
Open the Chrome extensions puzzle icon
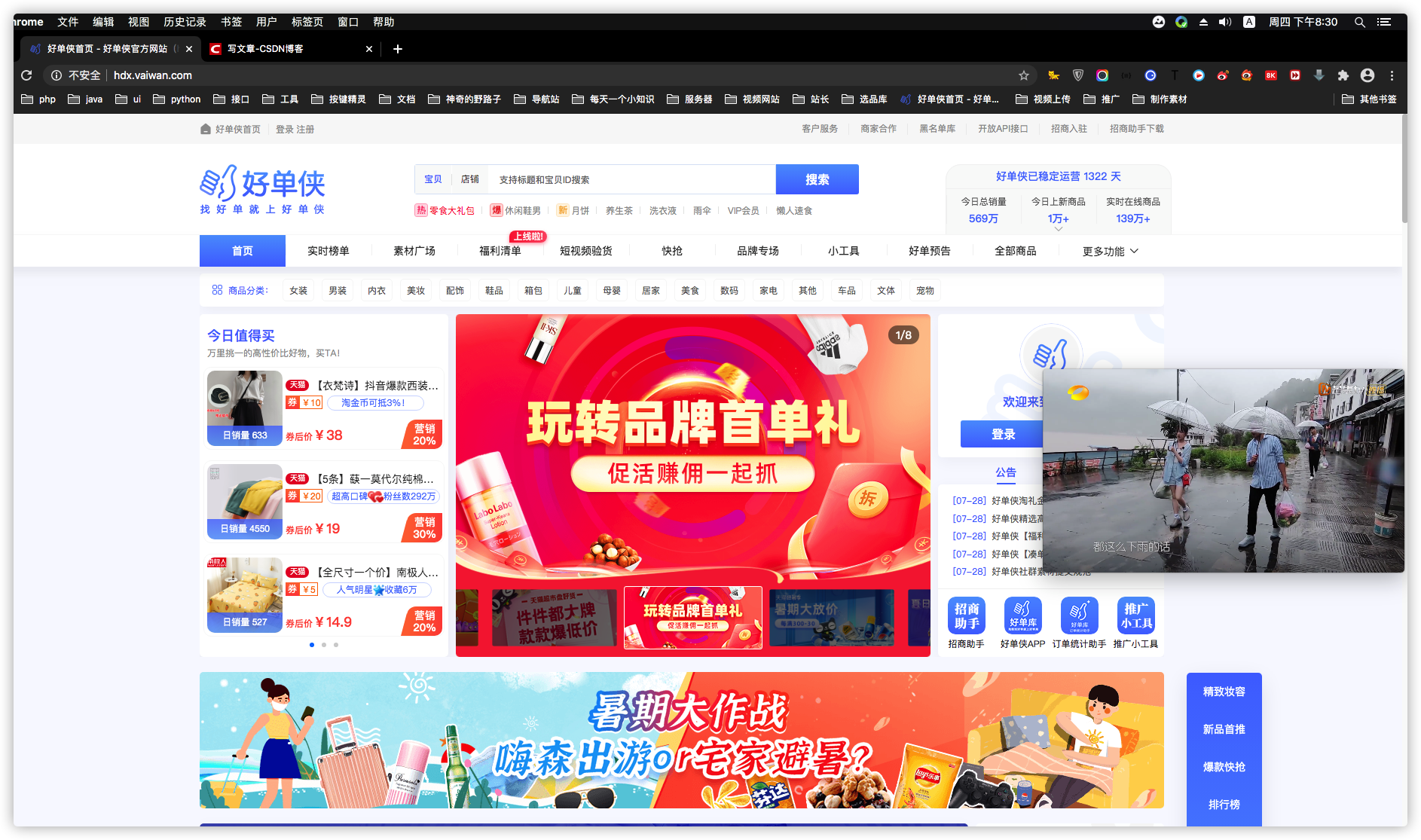[x=1343, y=75]
